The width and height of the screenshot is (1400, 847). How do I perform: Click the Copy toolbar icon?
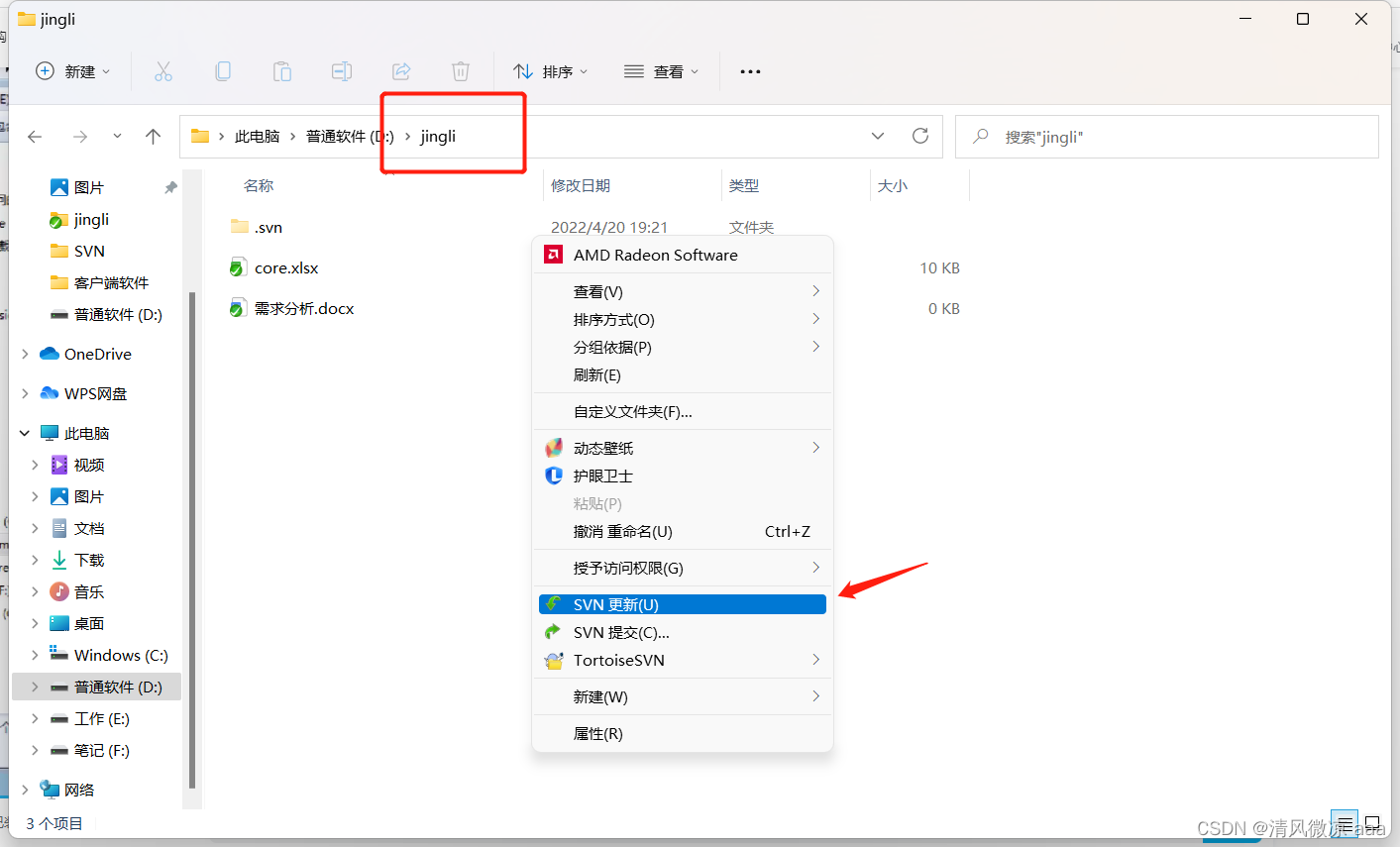coord(223,71)
